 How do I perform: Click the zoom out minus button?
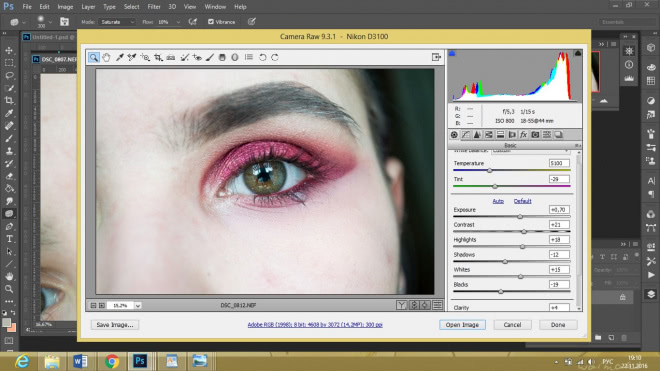coord(93,305)
